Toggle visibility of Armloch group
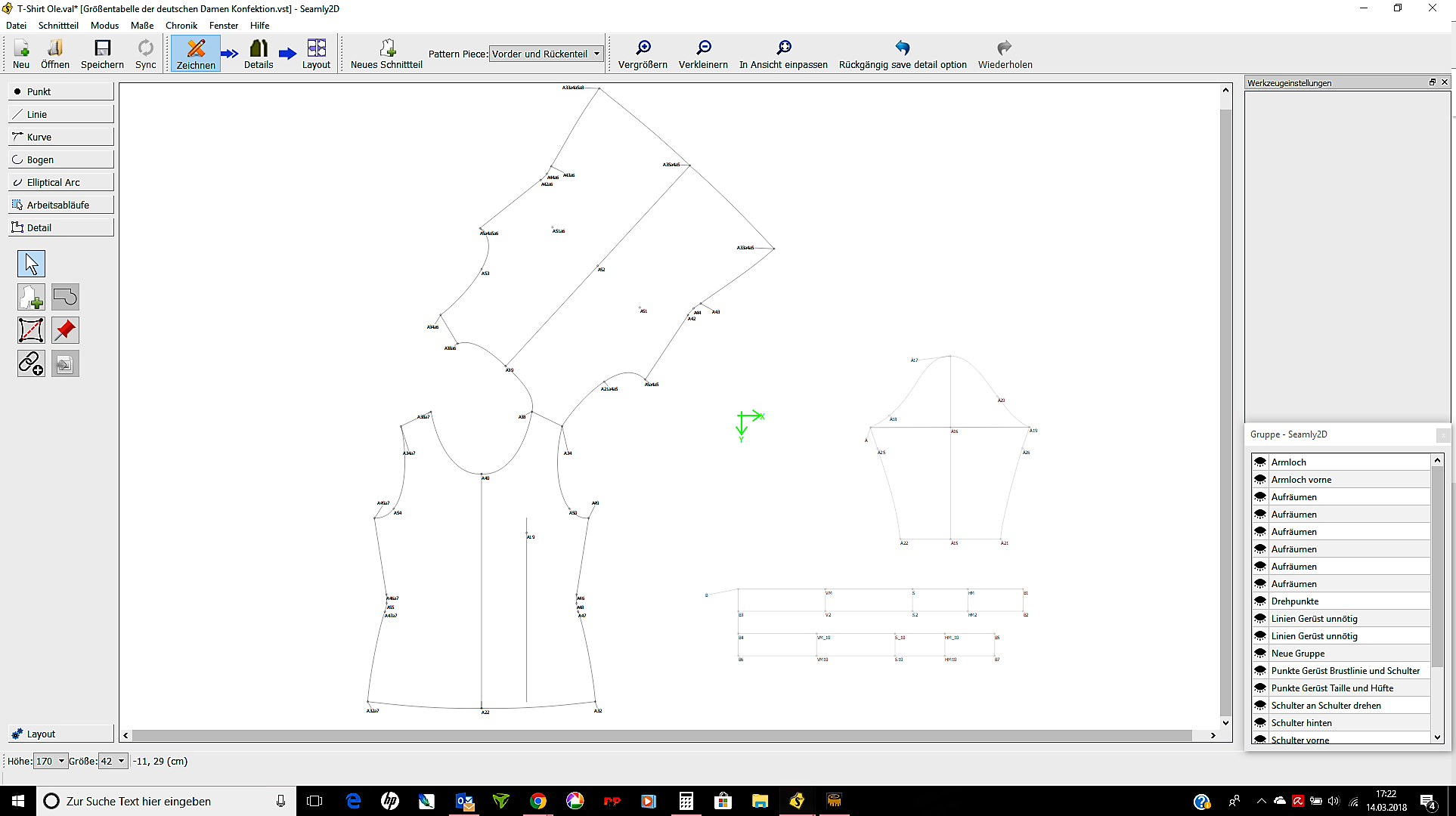Image resolution: width=1456 pixels, height=816 pixels. (1260, 462)
